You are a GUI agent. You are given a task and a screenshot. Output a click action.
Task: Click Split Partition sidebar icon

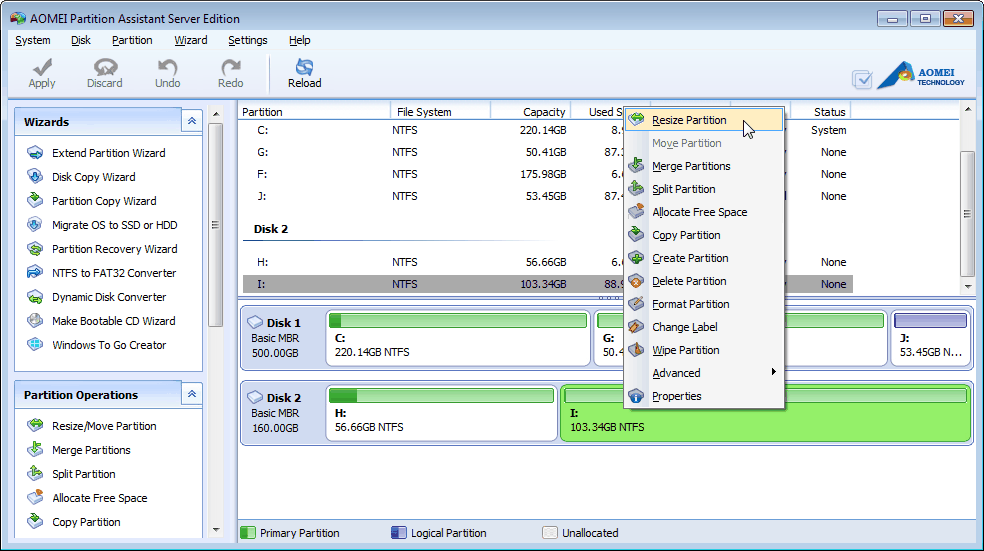pos(35,473)
